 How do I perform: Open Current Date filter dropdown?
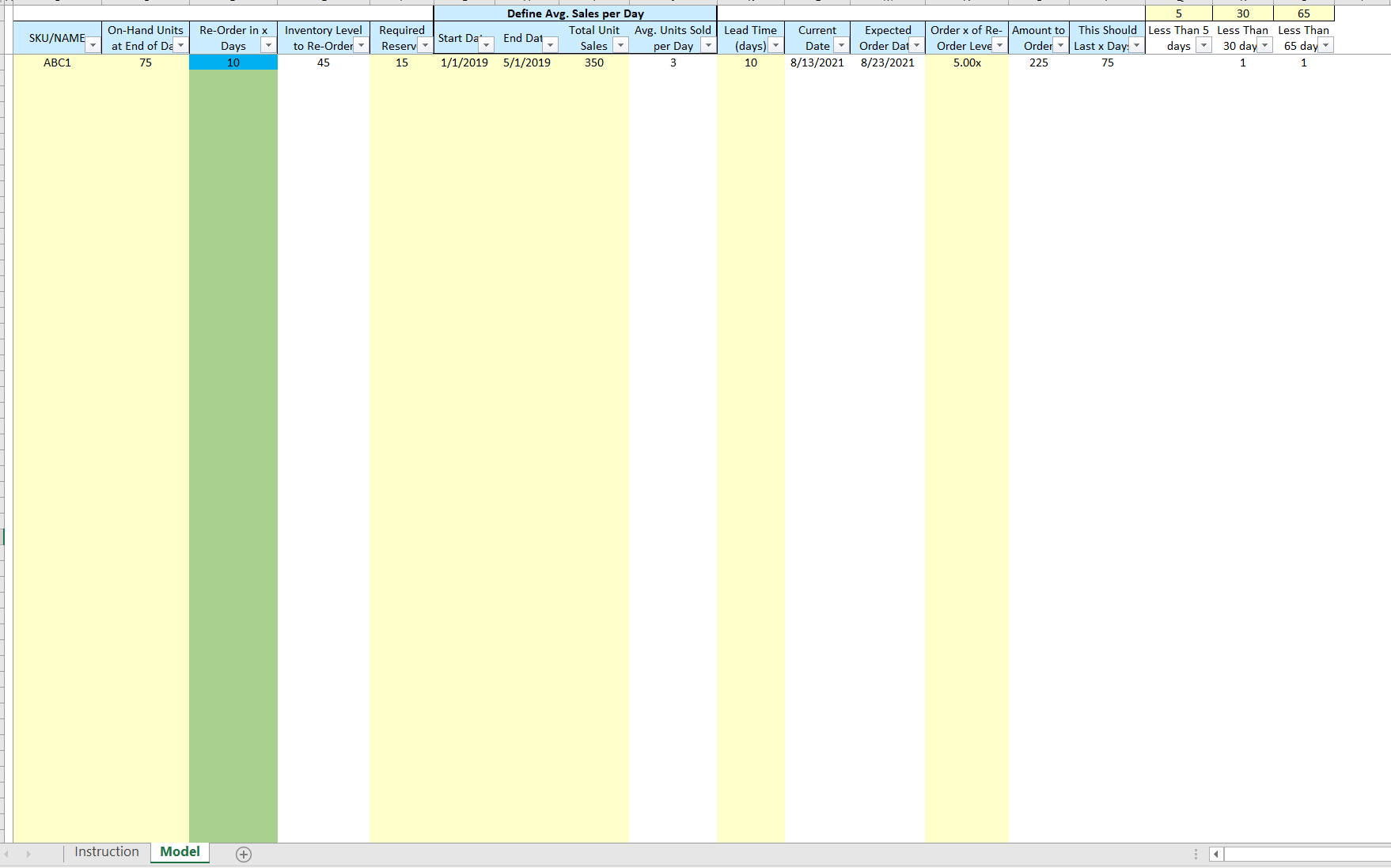click(x=841, y=46)
